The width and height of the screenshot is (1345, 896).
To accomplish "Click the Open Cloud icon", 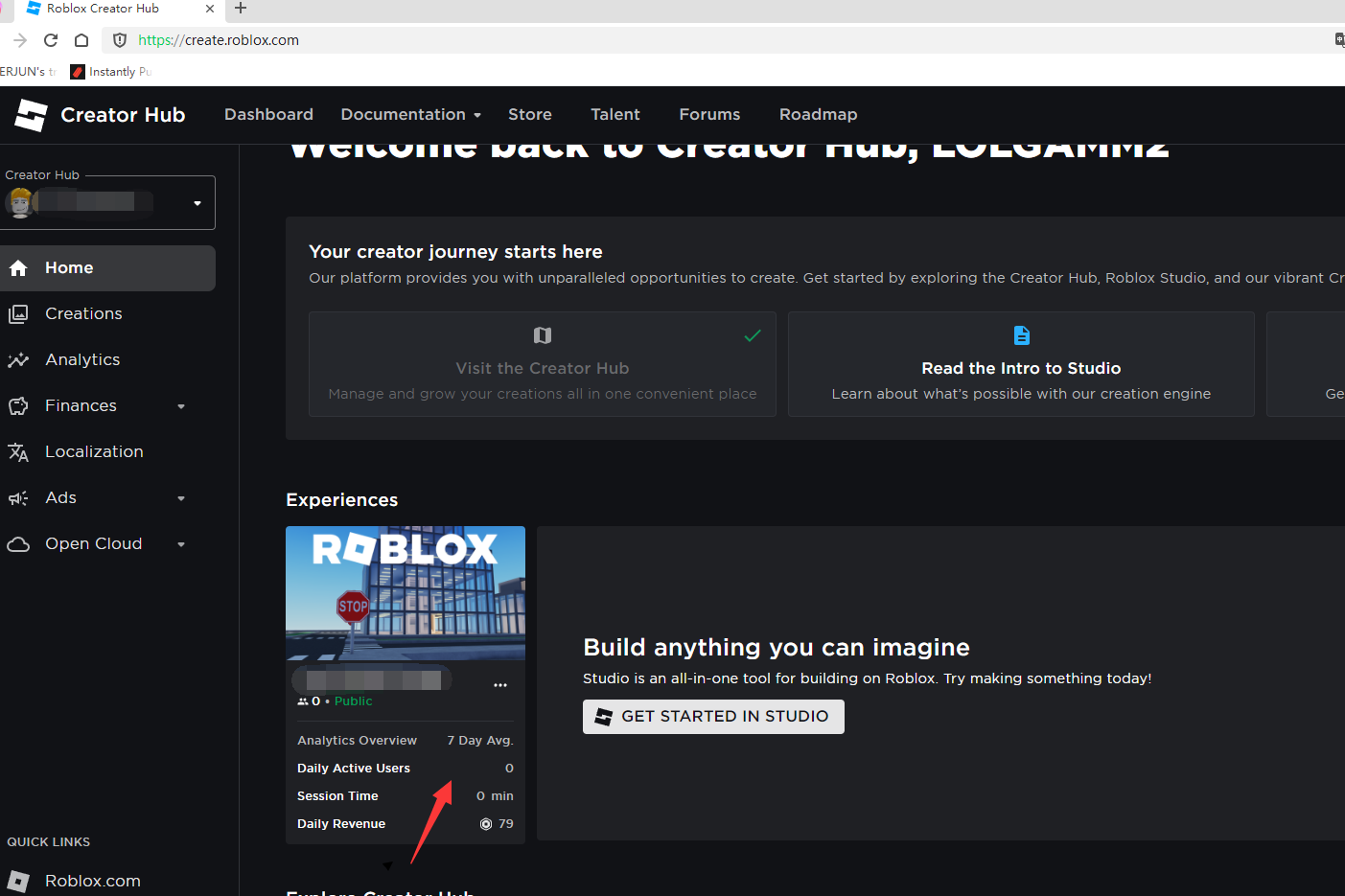I will click(x=18, y=544).
